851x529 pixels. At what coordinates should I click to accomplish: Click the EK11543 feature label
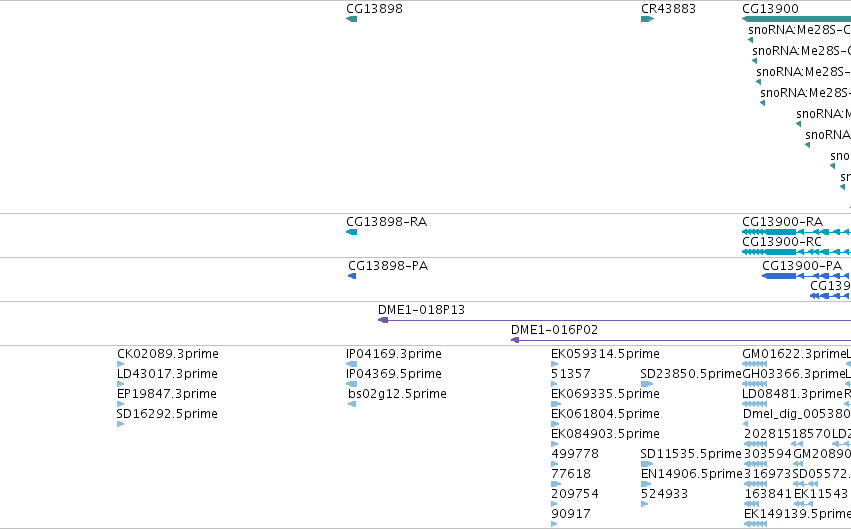[x=821, y=494]
